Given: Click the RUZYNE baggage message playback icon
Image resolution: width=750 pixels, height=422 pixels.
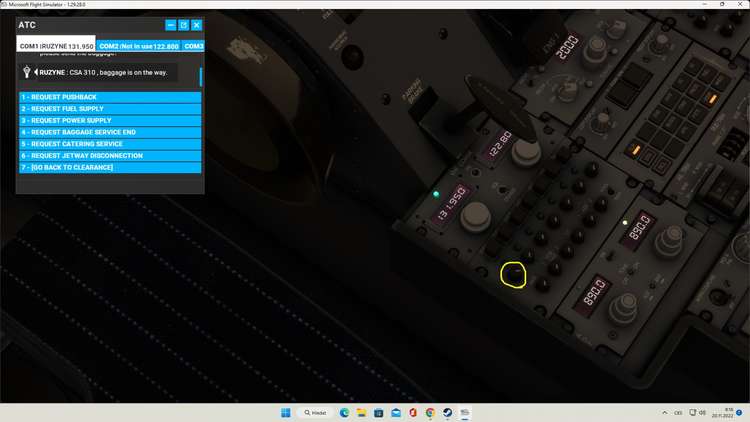Looking at the screenshot, I should click(36, 72).
